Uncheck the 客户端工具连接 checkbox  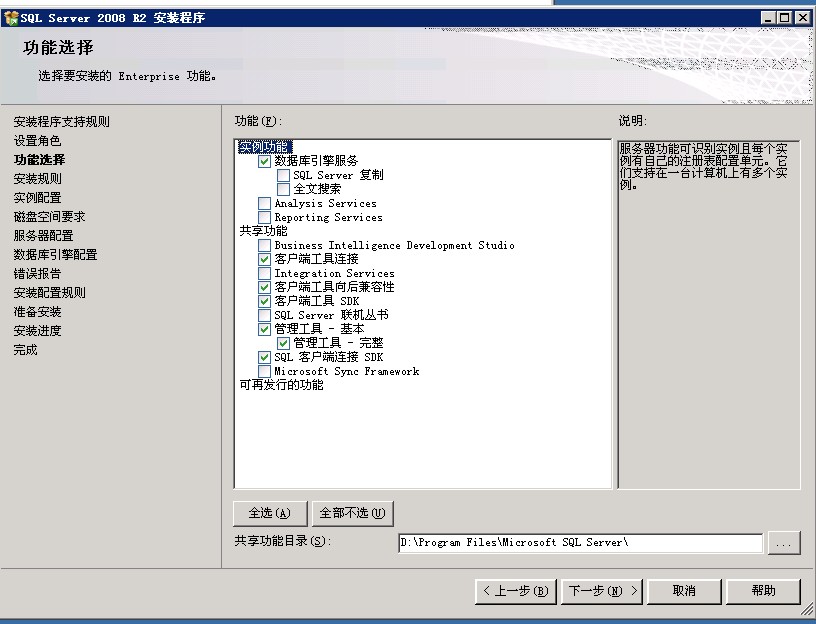point(264,259)
